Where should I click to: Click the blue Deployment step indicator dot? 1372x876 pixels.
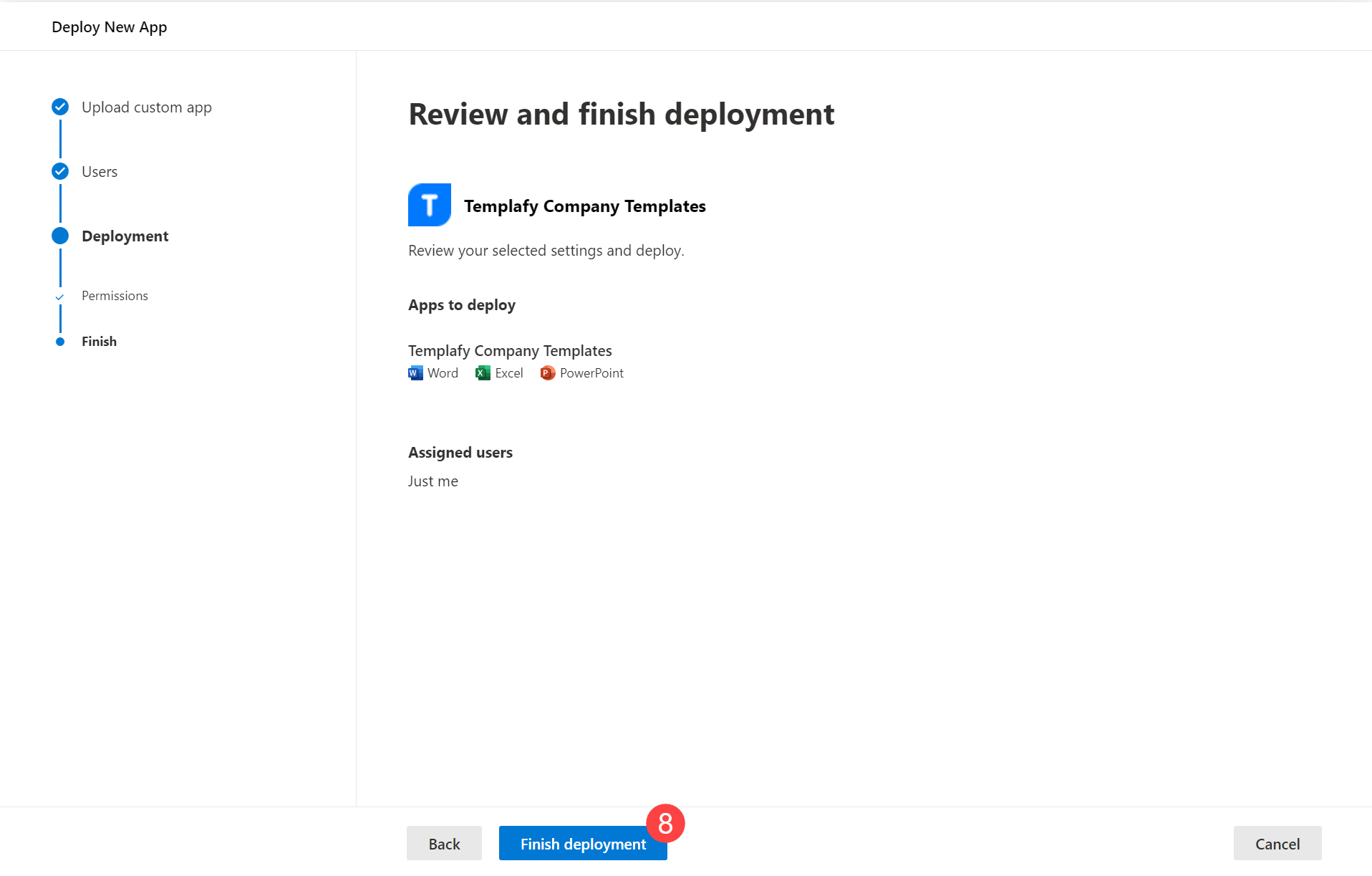(60, 235)
